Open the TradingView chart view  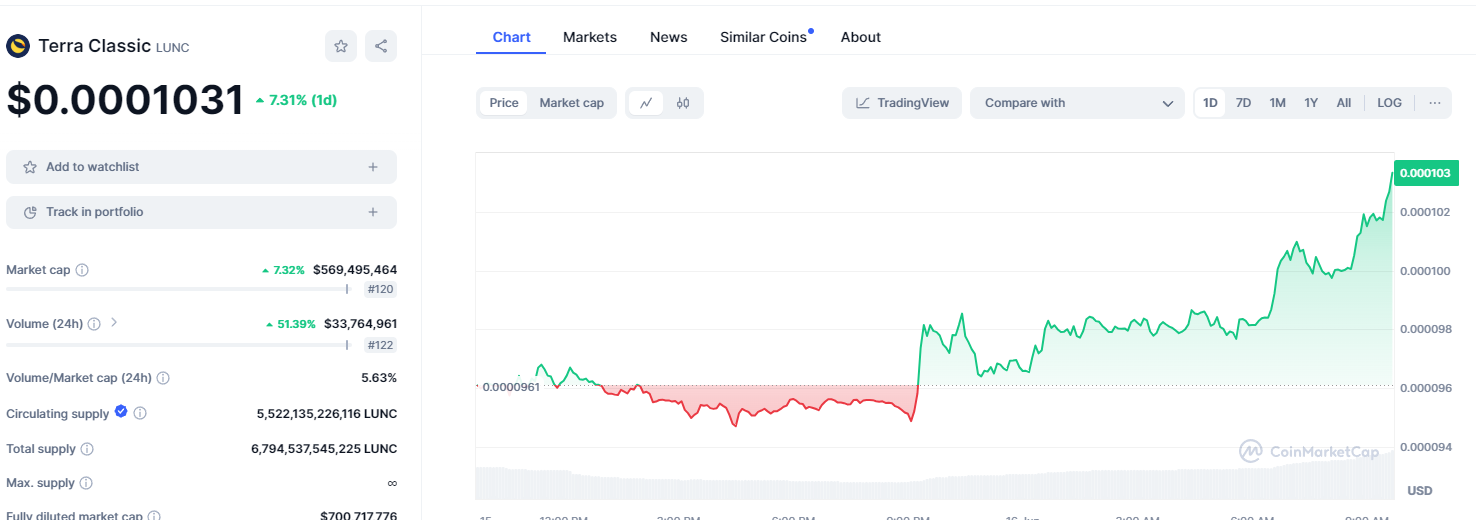902,103
